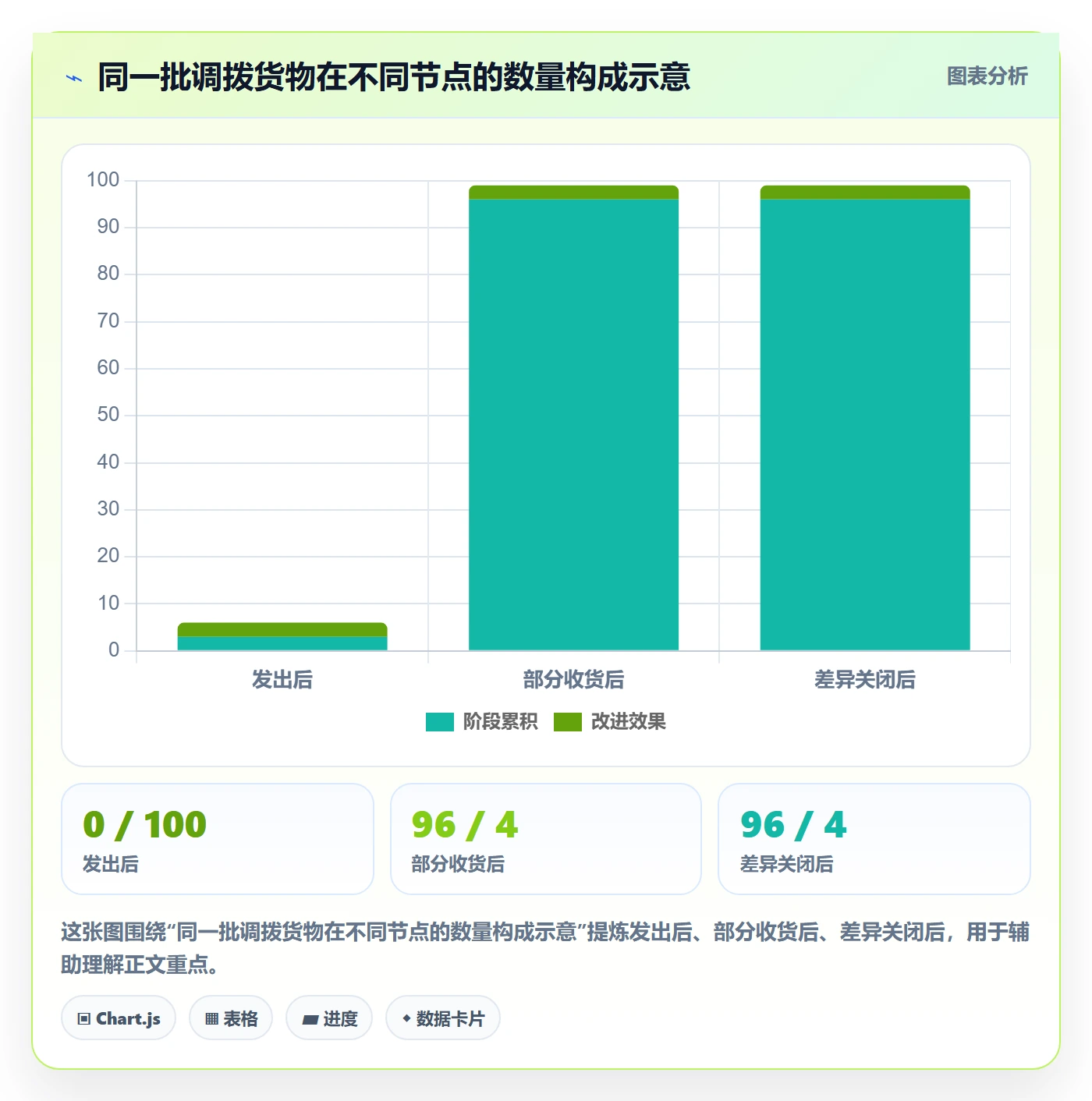Click green segment of 发出后 bar
This screenshot has width=1092, height=1101.
click(282, 630)
